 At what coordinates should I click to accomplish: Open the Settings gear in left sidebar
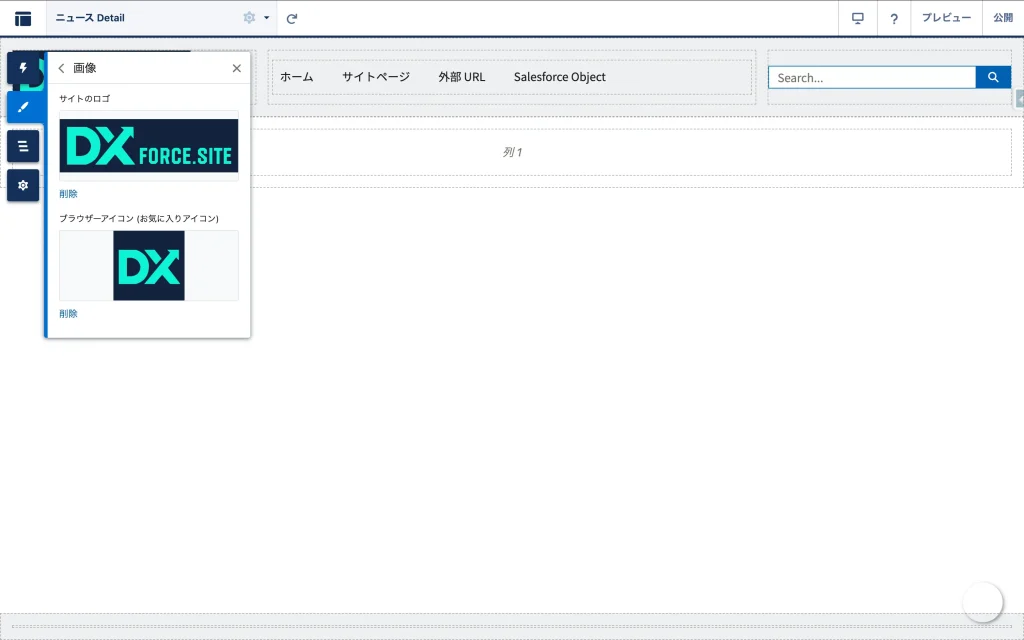point(23,185)
